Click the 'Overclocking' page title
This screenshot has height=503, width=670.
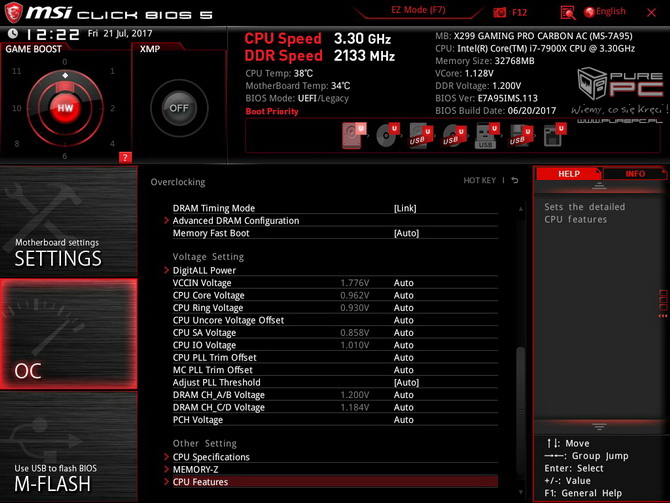click(x=178, y=182)
